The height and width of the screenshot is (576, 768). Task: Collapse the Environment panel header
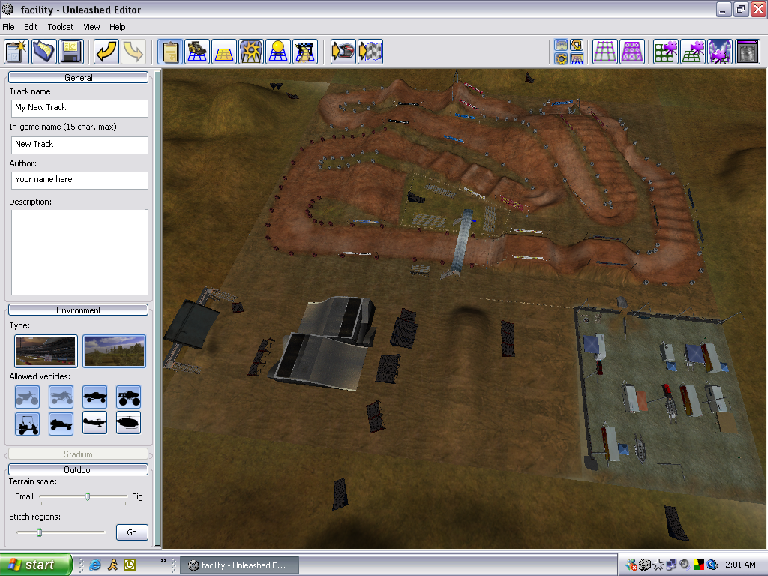(78, 310)
